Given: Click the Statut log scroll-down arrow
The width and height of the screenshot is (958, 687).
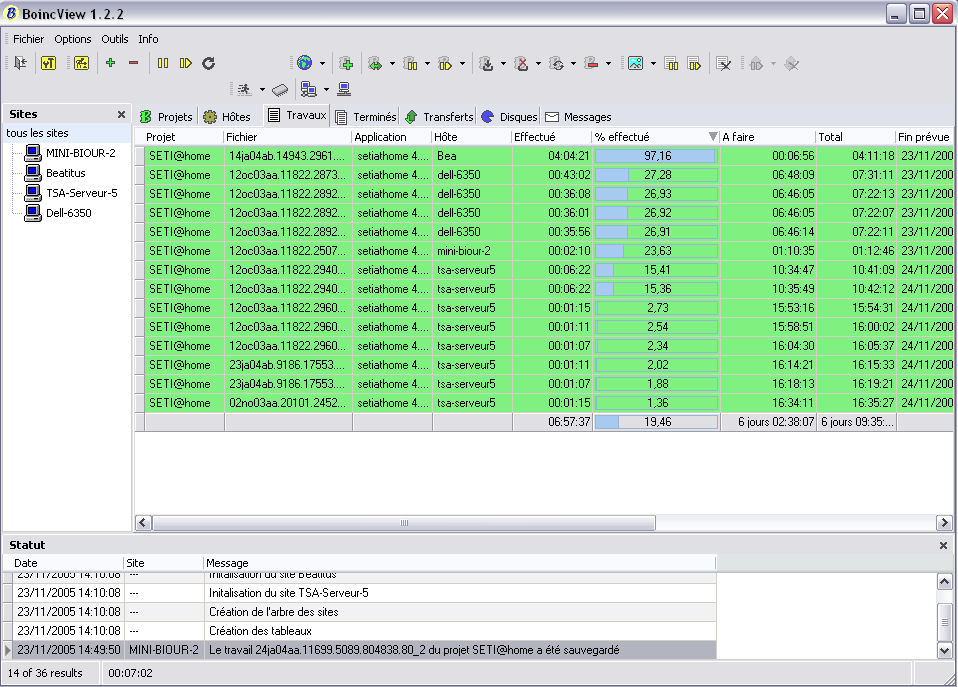Looking at the screenshot, I should (x=944, y=651).
